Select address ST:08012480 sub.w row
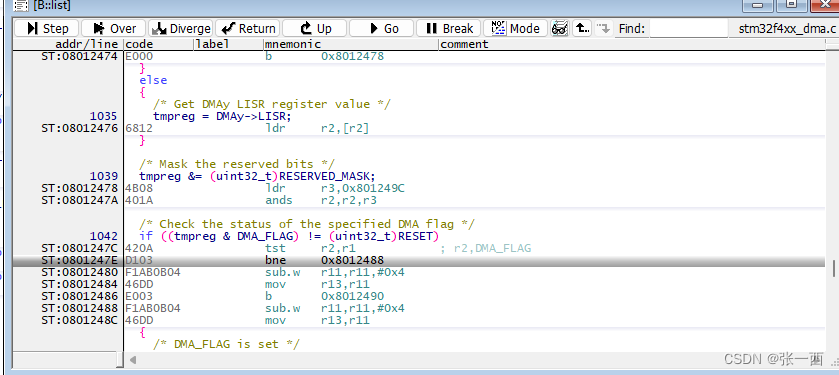 pos(419,272)
